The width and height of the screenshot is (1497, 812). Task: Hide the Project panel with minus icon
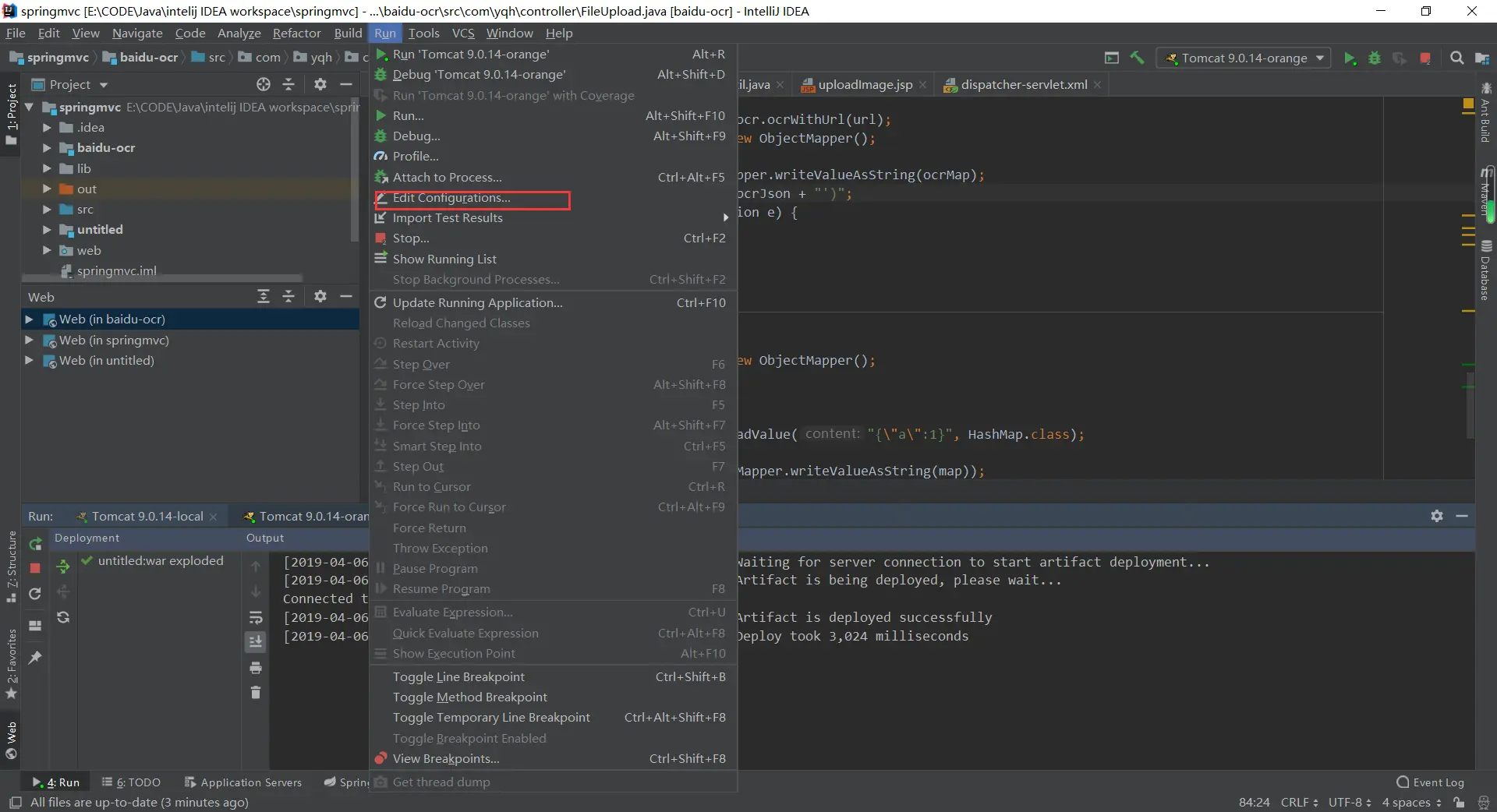(x=346, y=84)
